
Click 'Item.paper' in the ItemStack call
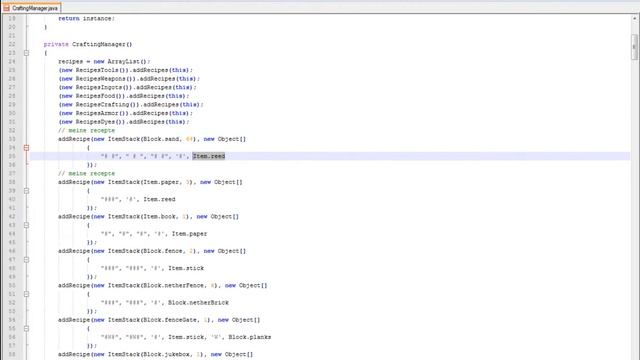click(161, 182)
